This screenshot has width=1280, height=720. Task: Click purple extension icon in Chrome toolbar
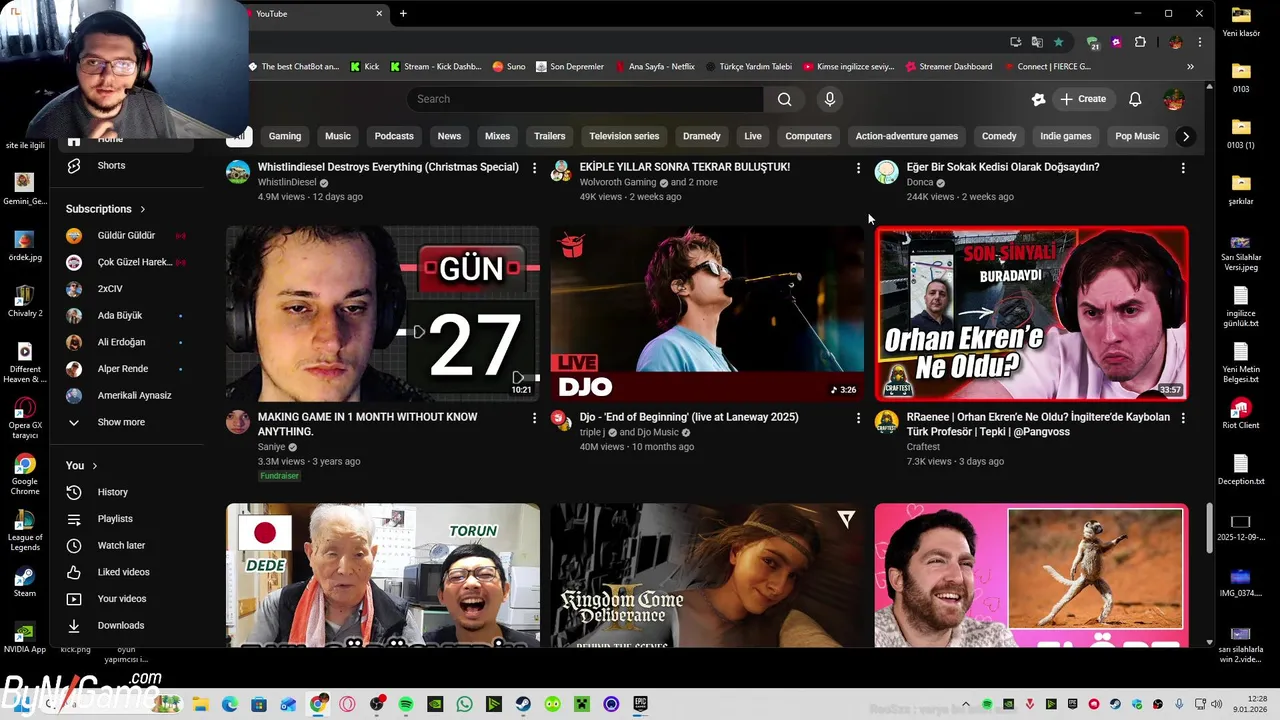pyautogui.click(x=1116, y=42)
